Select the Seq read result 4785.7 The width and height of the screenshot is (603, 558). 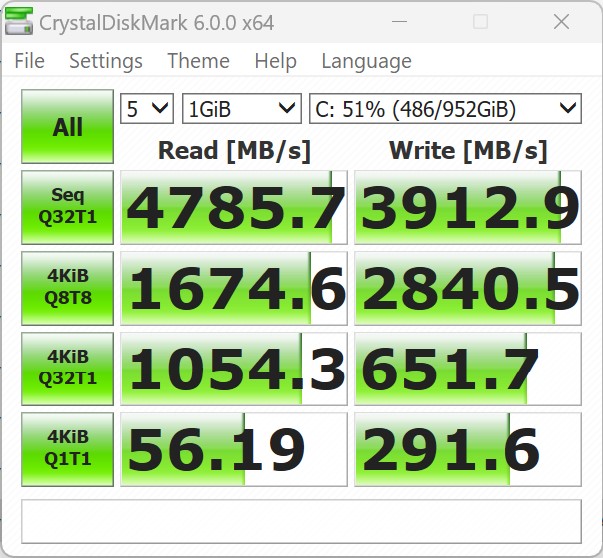[234, 207]
